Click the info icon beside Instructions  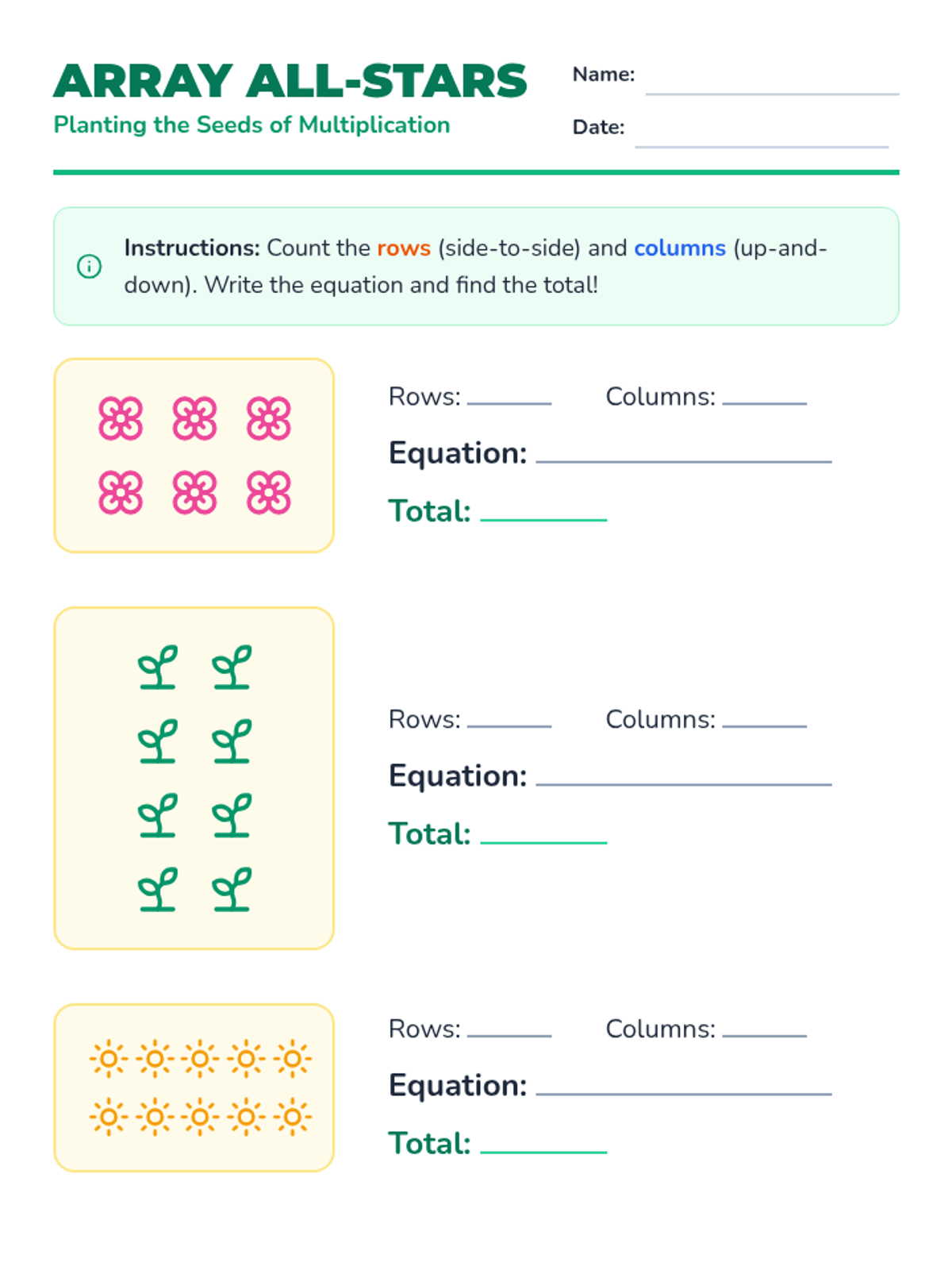pos(89,267)
